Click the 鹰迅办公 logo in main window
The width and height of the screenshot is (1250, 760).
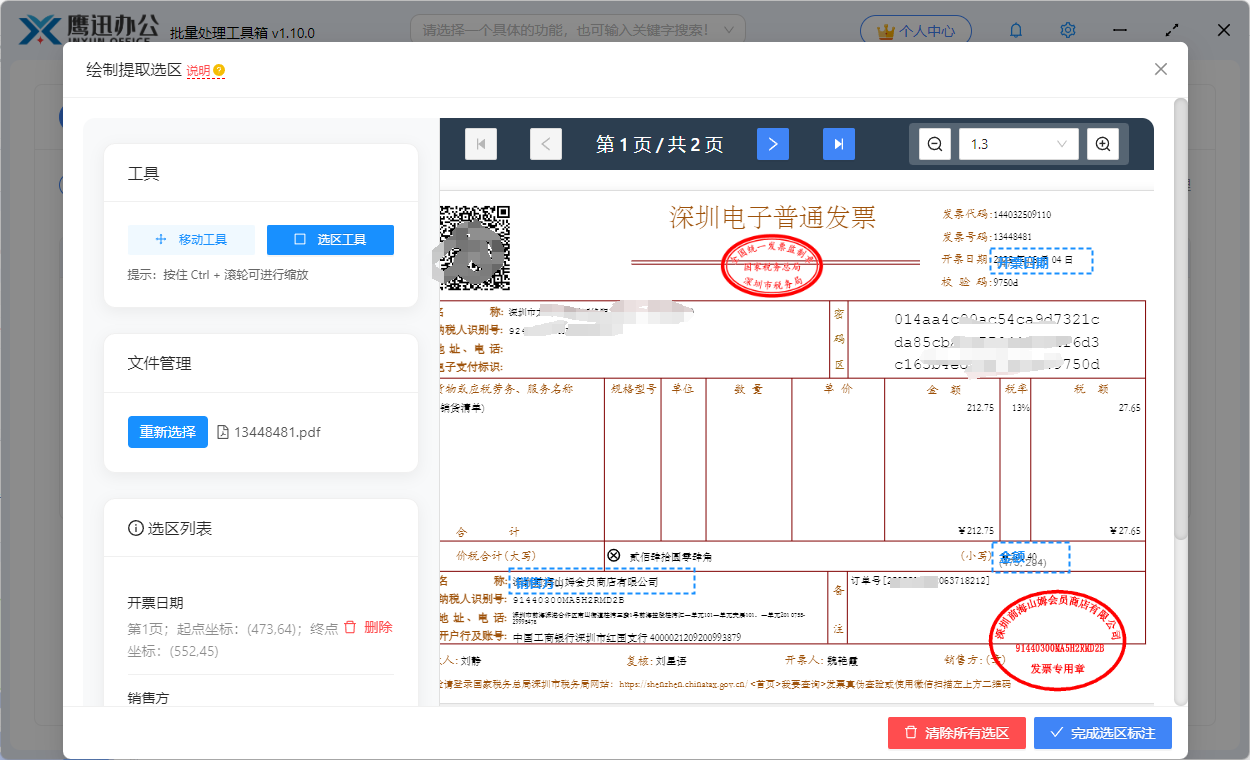89,30
